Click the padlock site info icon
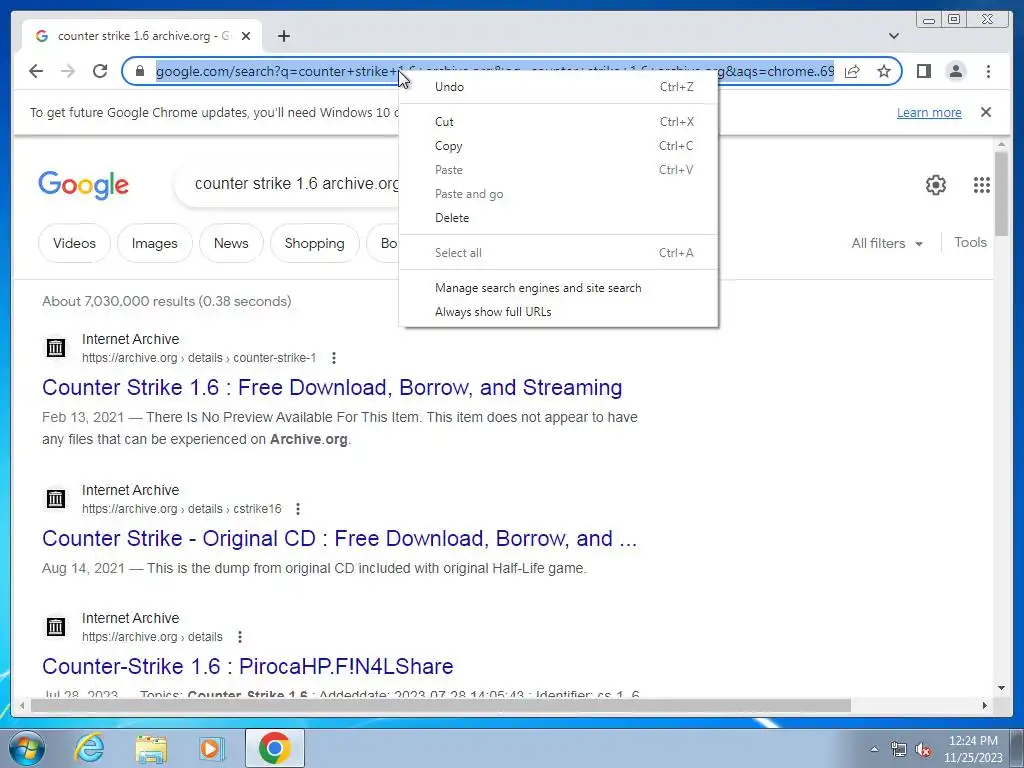This screenshot has height=768, width=1024. click(139, 71)
